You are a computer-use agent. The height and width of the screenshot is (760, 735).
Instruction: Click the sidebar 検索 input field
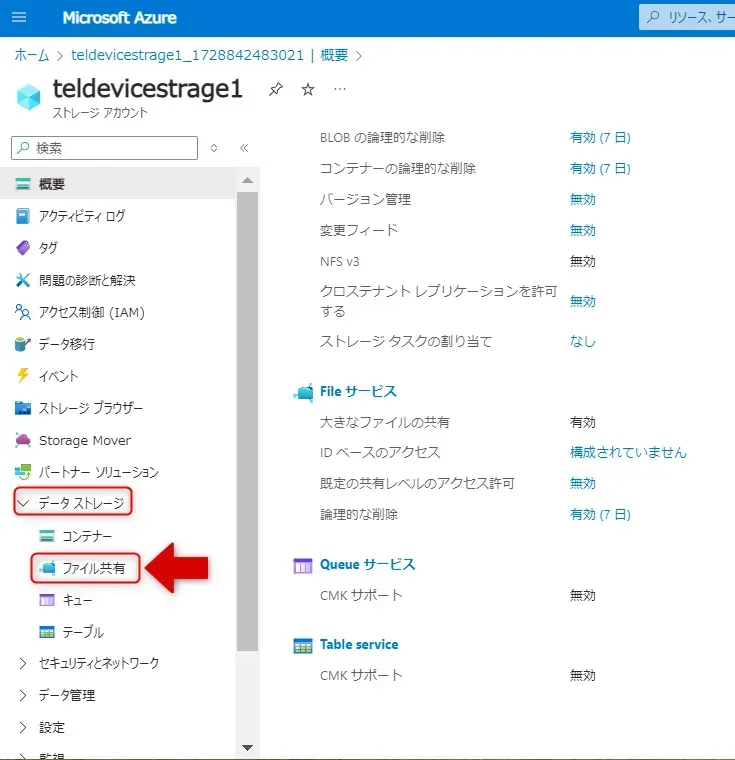pyautogui.click(x=104, y=148)
